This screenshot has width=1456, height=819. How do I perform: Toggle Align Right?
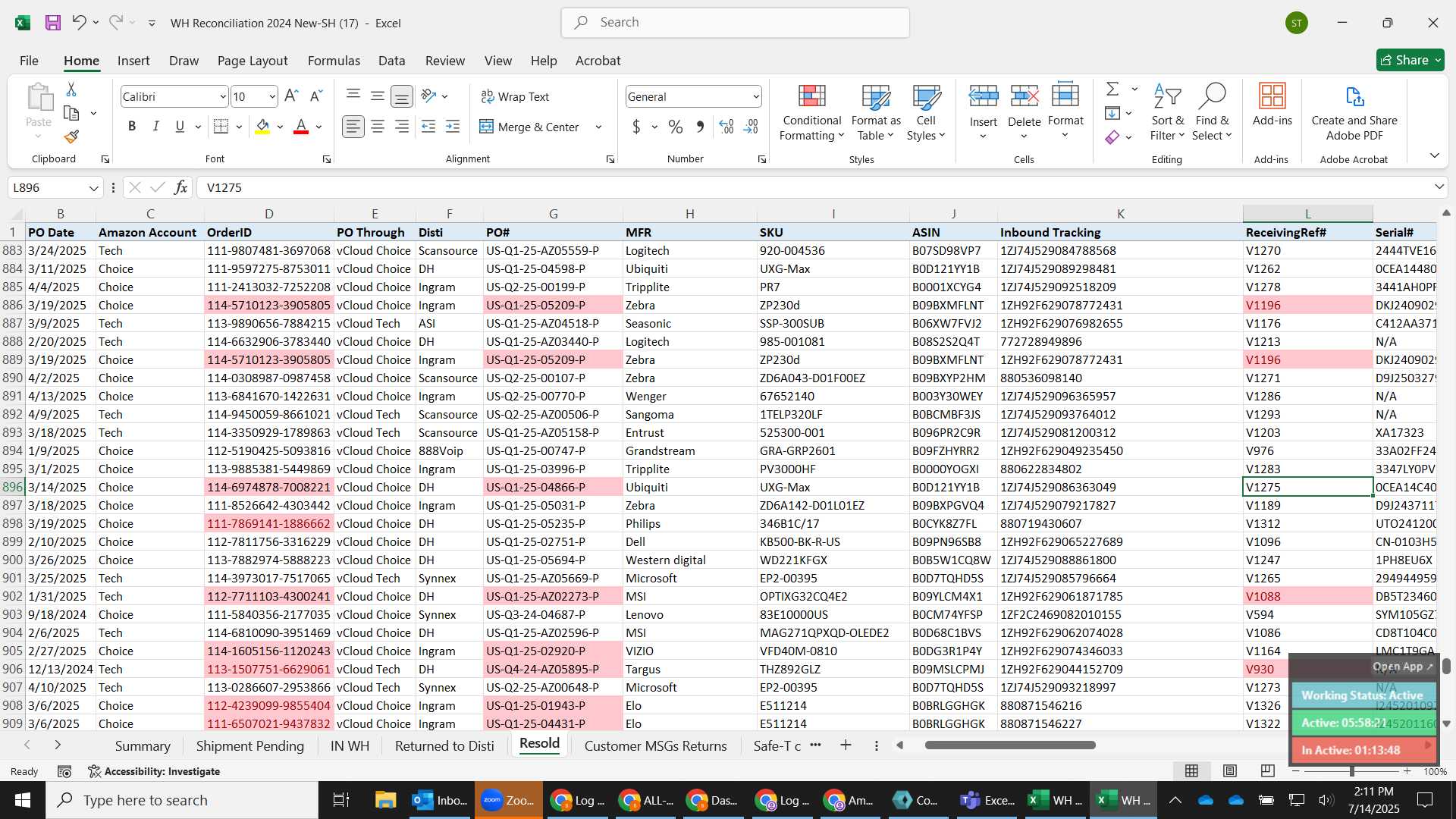402,127
